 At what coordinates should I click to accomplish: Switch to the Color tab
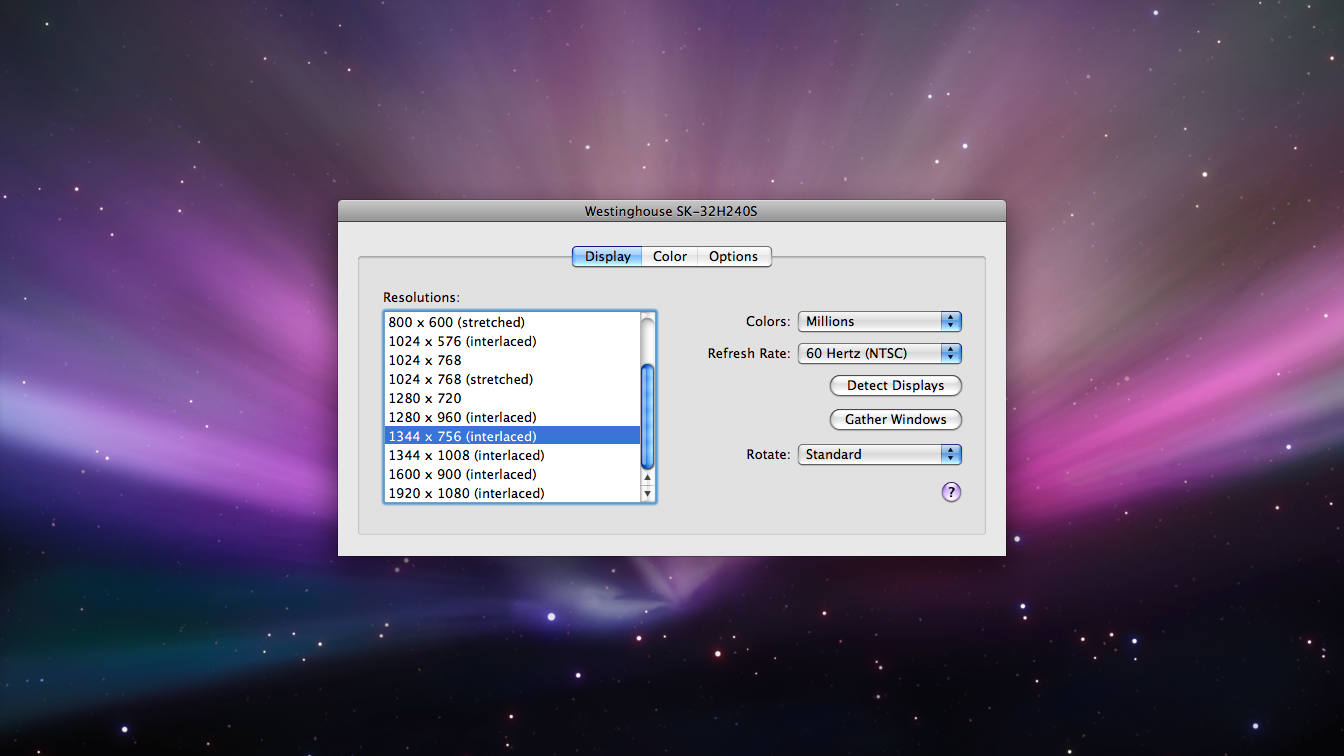click(x=669, y=257)
